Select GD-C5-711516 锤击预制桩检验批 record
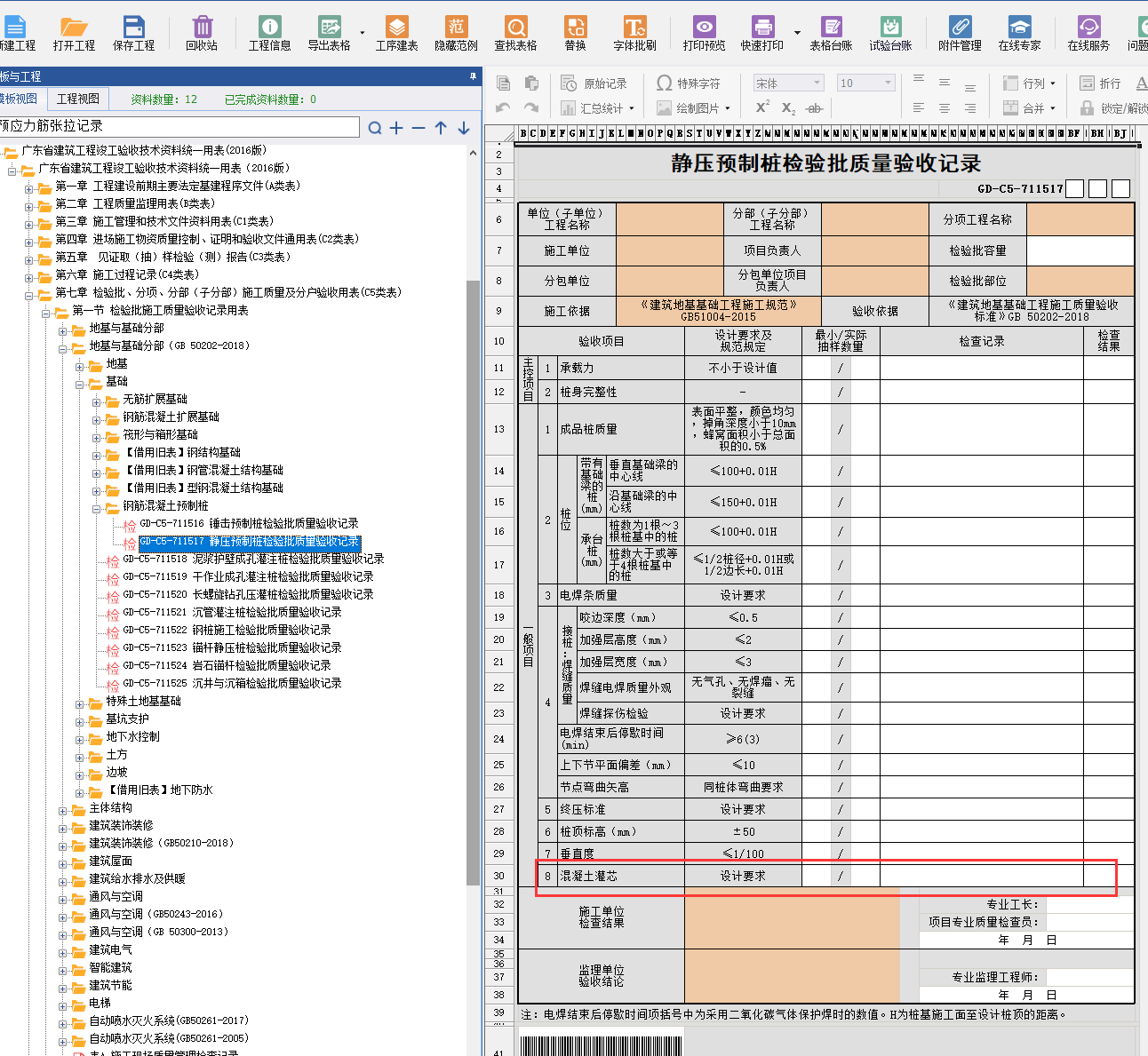 point(249,524)
